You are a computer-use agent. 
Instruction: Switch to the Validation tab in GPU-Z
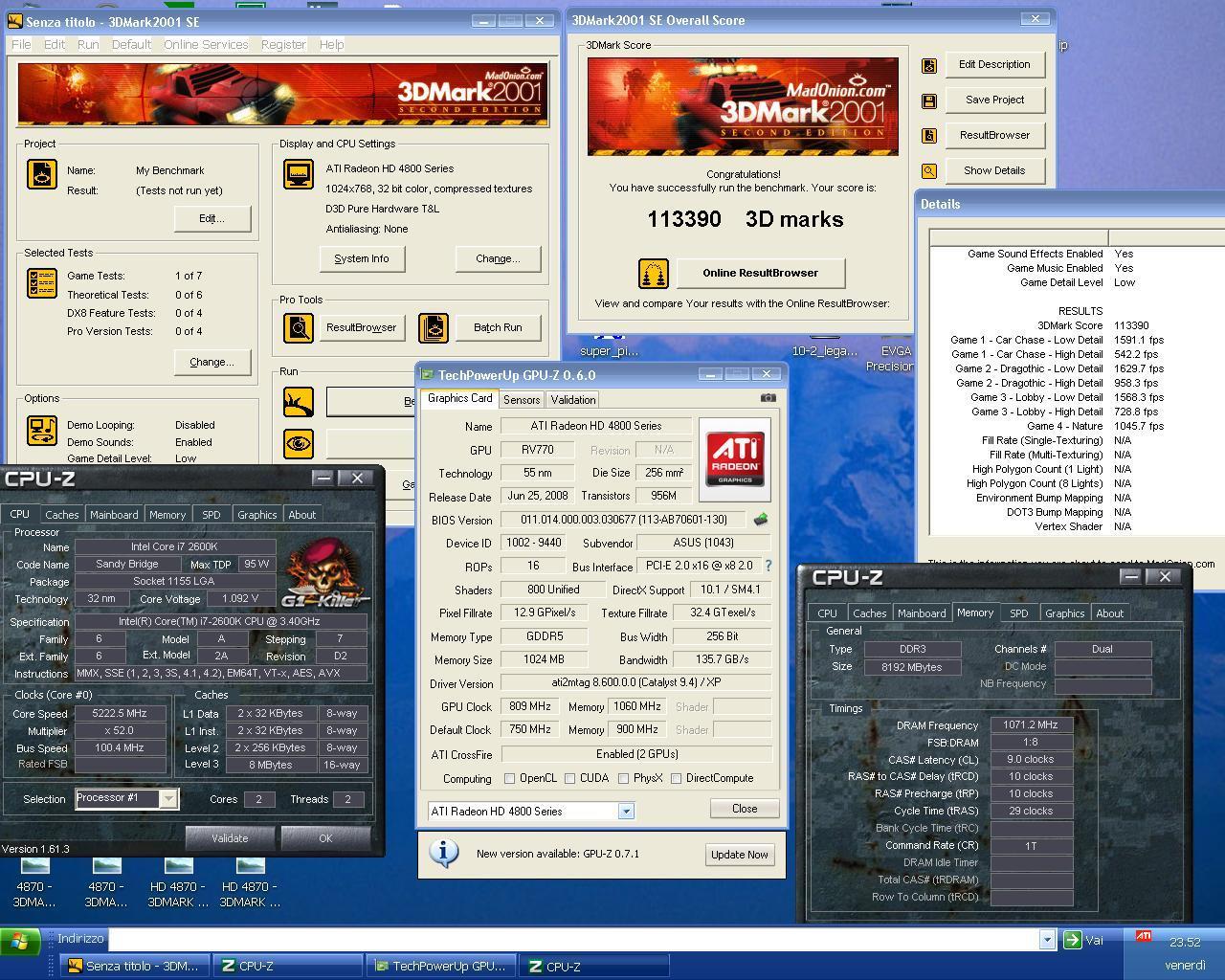pos(573,400)
